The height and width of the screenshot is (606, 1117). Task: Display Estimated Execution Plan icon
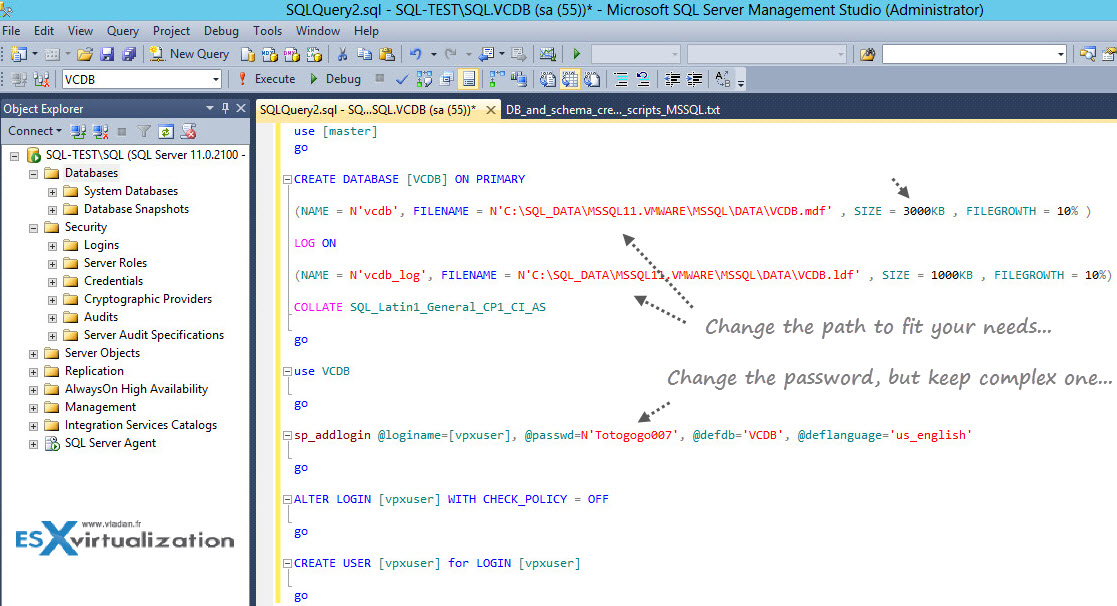(425, 79)
